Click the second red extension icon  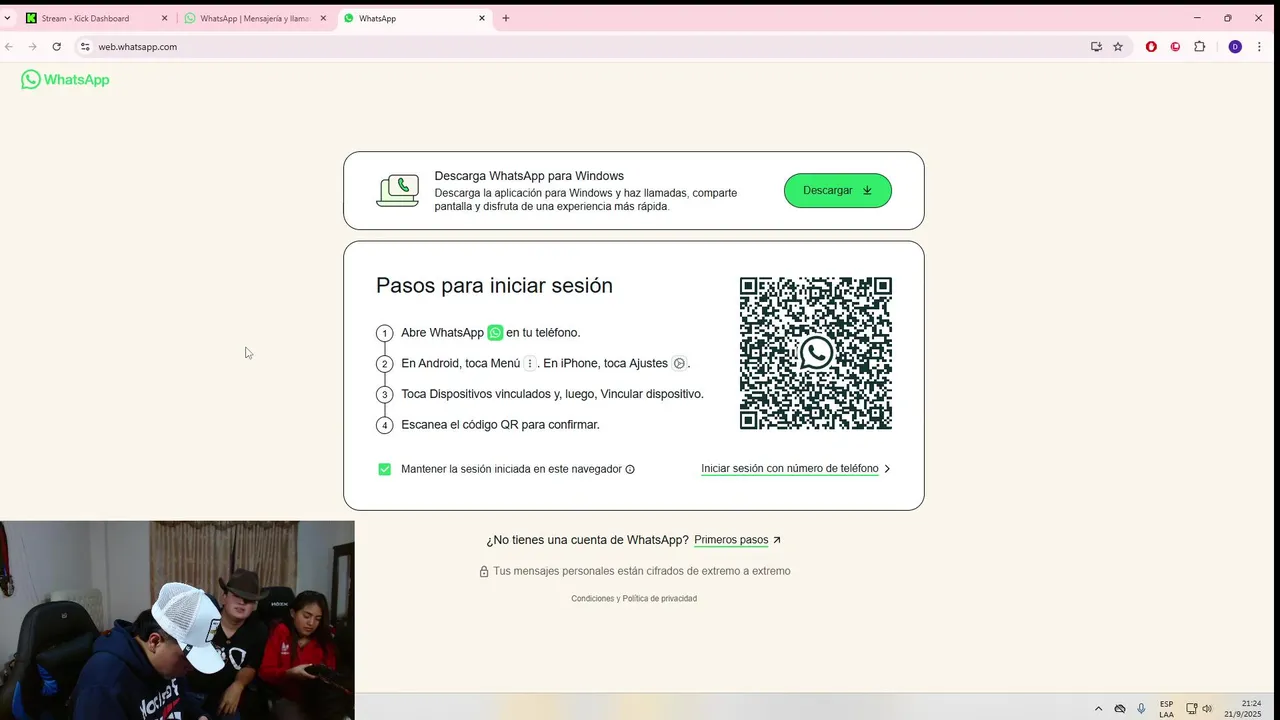(x=1175, y=47)
